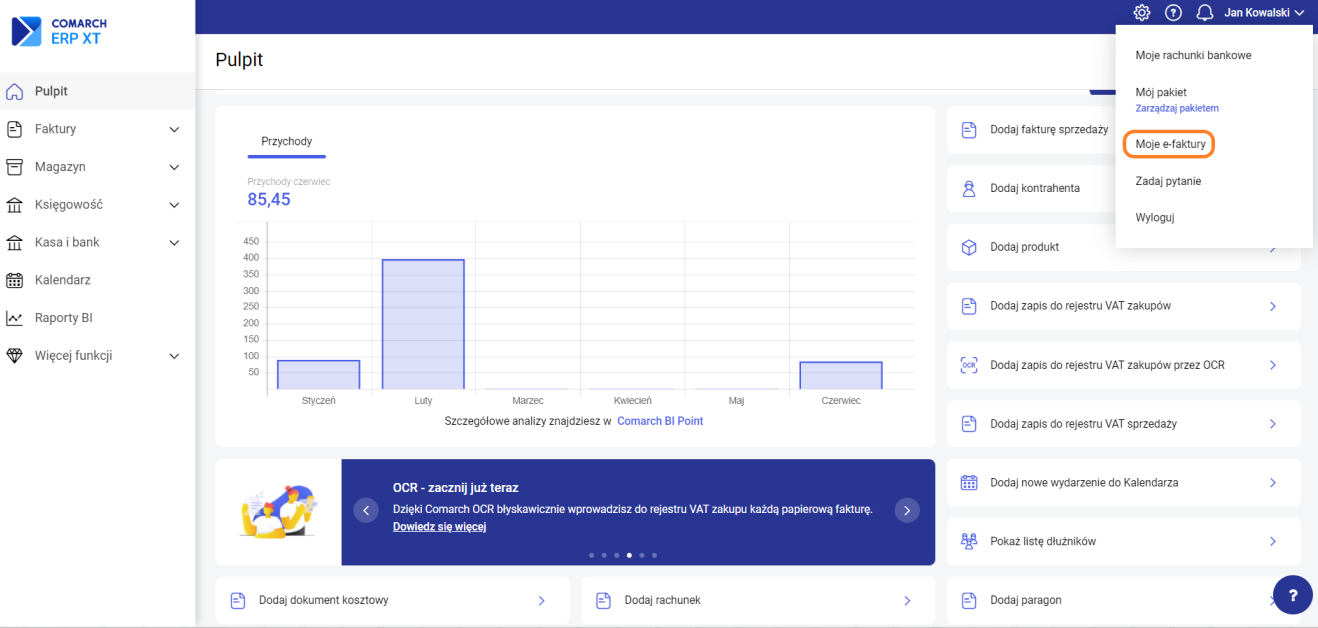The image size is (1318, 628).
Task: Click the floating help bubble icon
Action: 1292,594
